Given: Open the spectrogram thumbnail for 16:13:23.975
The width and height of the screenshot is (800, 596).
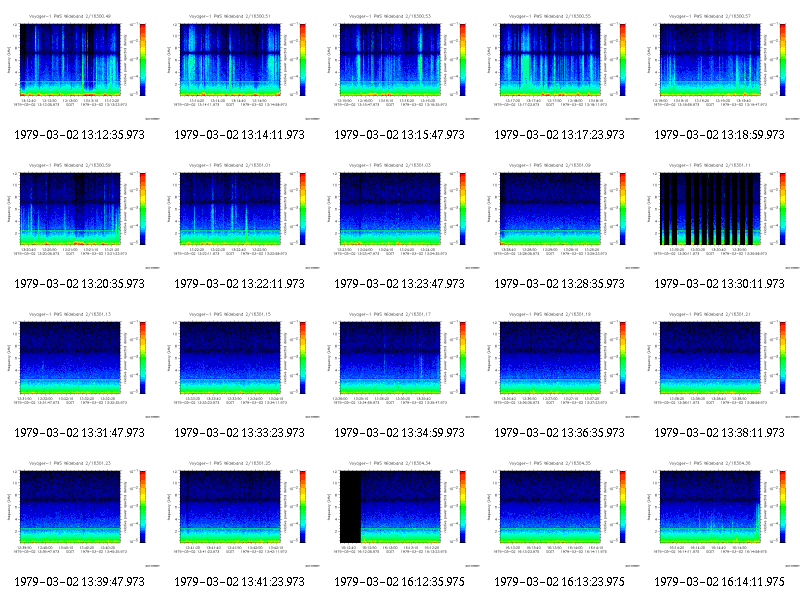Looking at the screenshot, I should coord(560,513).
